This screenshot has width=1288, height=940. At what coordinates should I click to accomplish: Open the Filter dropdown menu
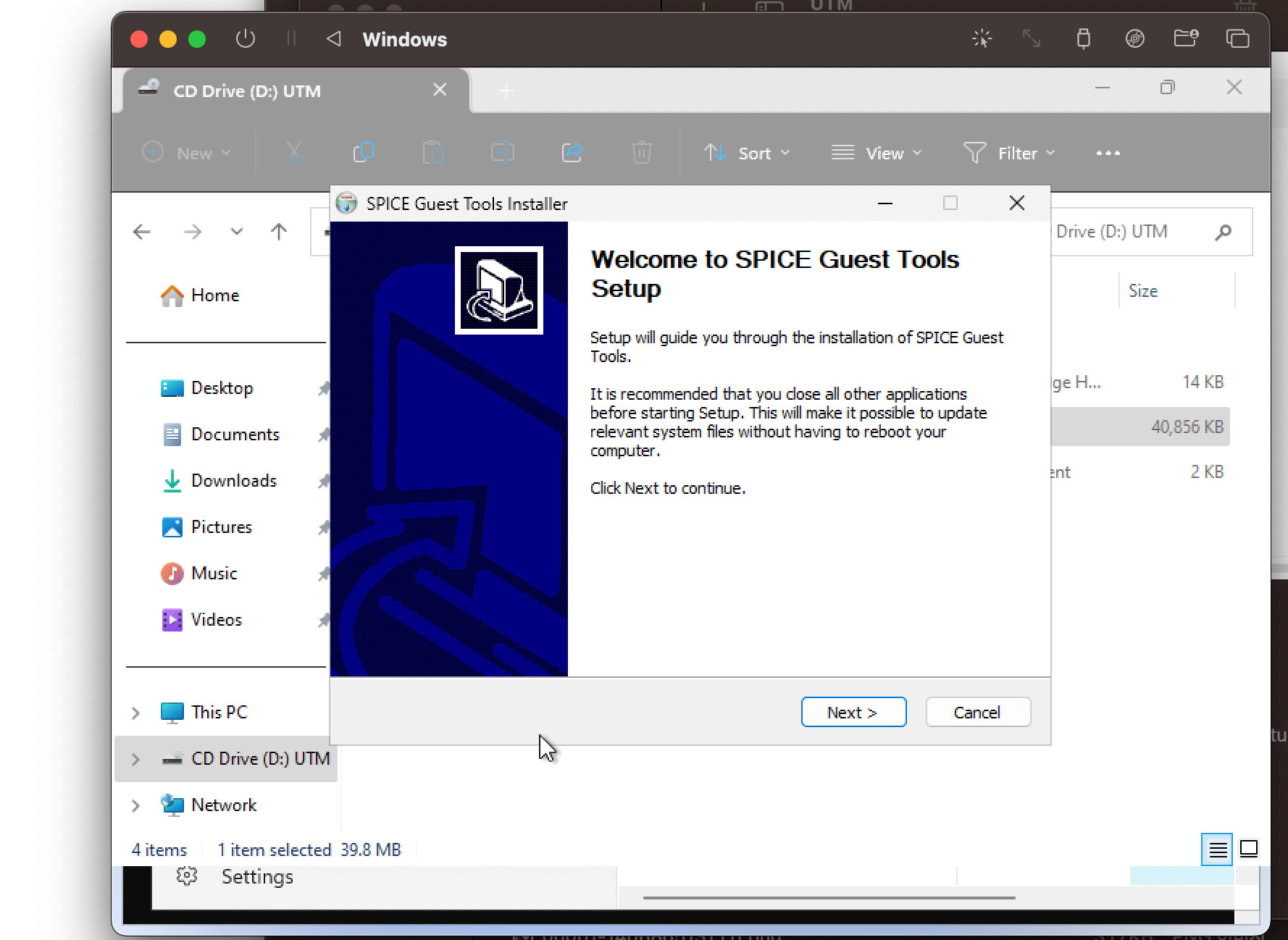pyautogui.click(x=1009, y=153)
